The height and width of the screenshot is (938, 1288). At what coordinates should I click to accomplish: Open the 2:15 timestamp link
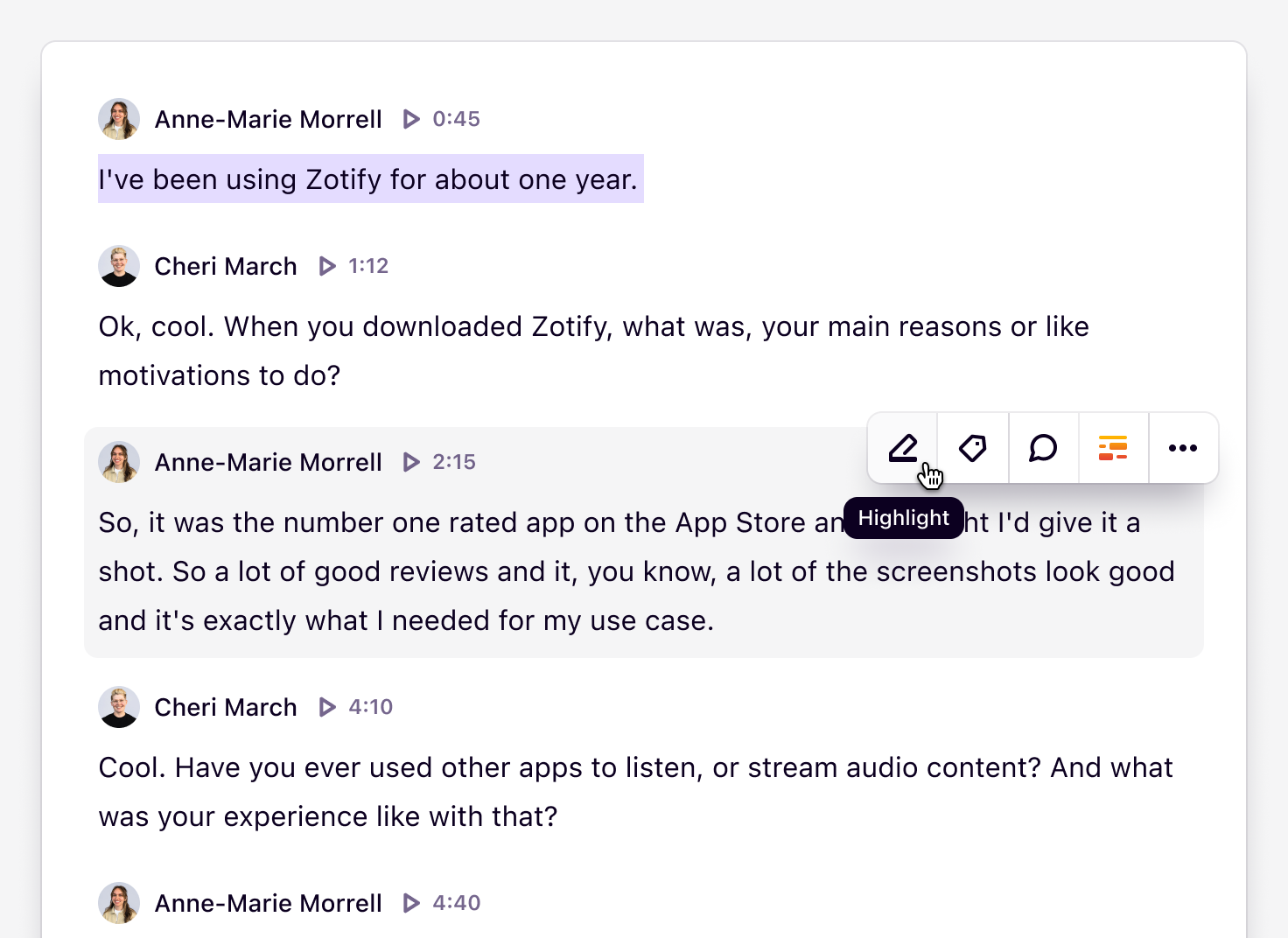(x=454, y=462)
